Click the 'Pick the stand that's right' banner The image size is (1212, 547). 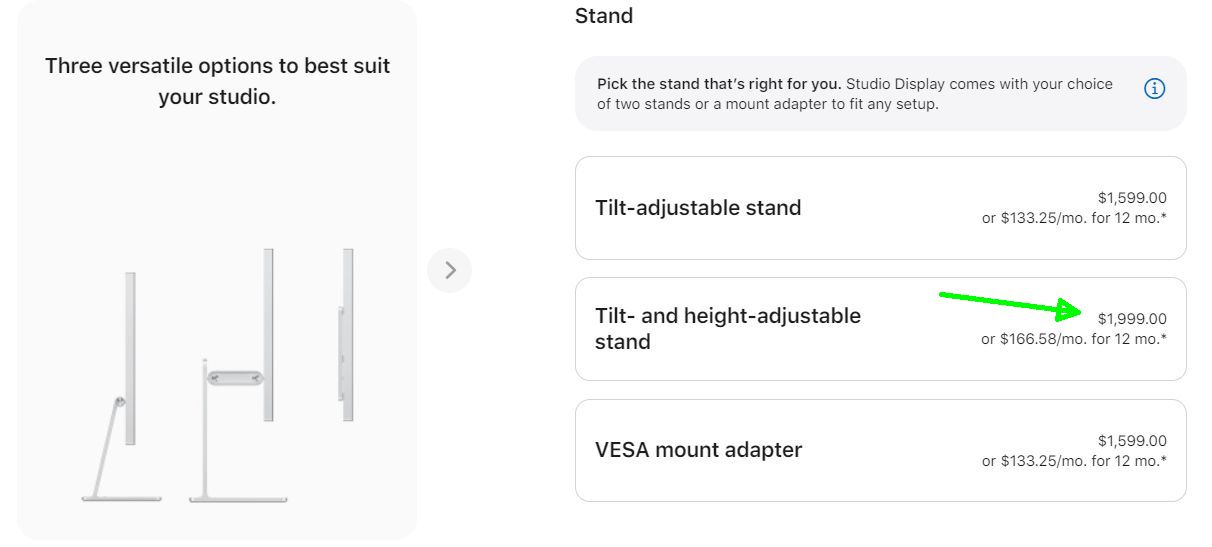pos(880,94)
